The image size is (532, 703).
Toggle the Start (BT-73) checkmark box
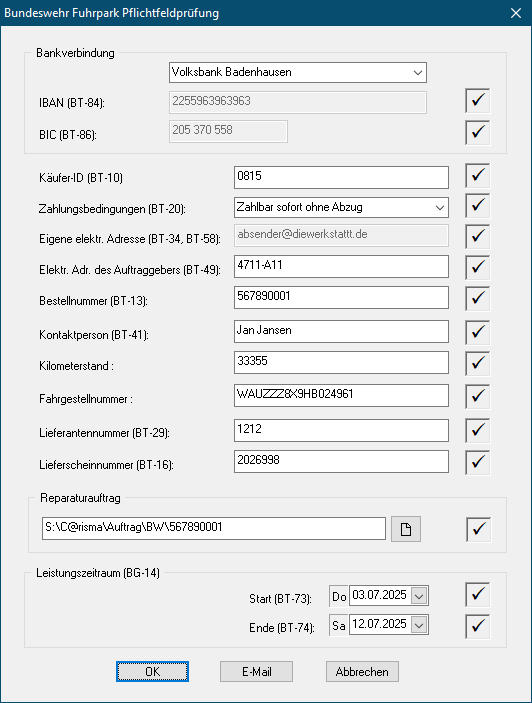pos(477,595)
